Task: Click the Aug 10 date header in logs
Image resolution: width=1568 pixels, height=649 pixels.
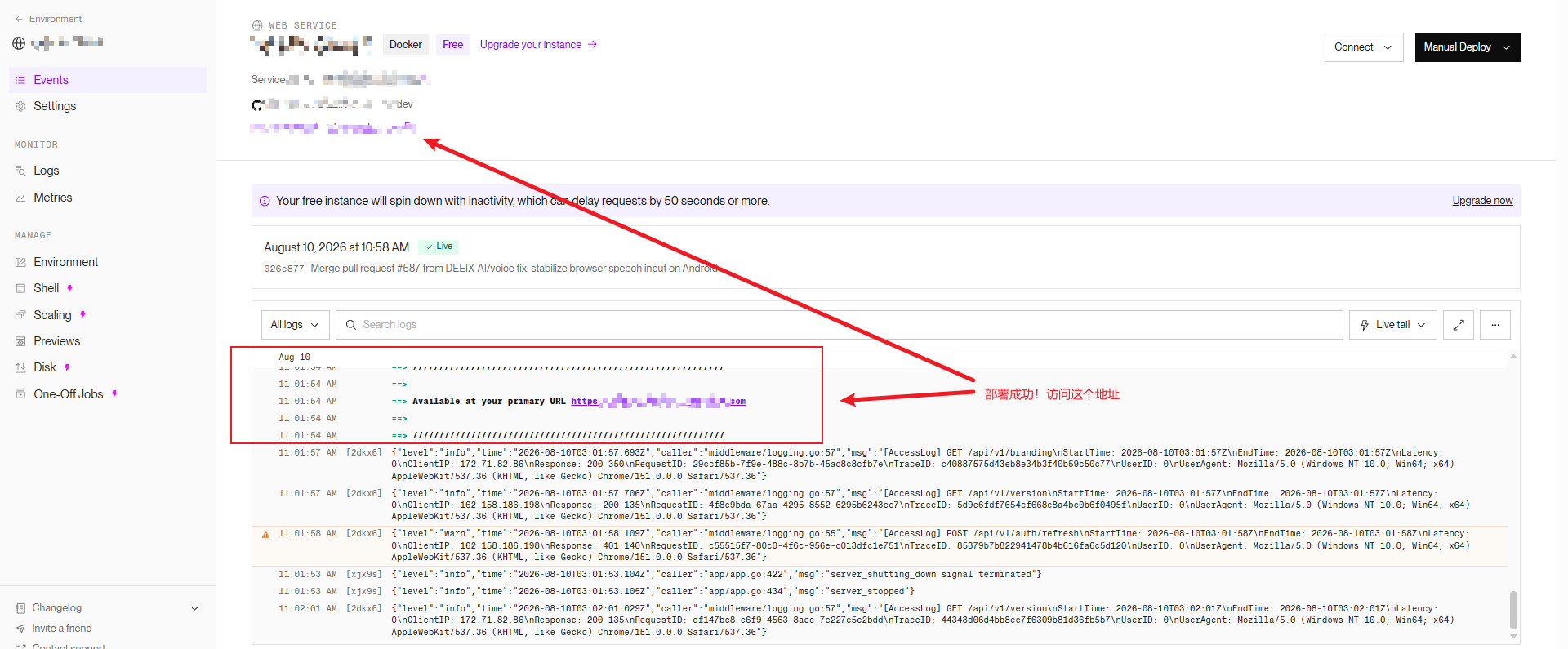Action: (x=294, y=357)
